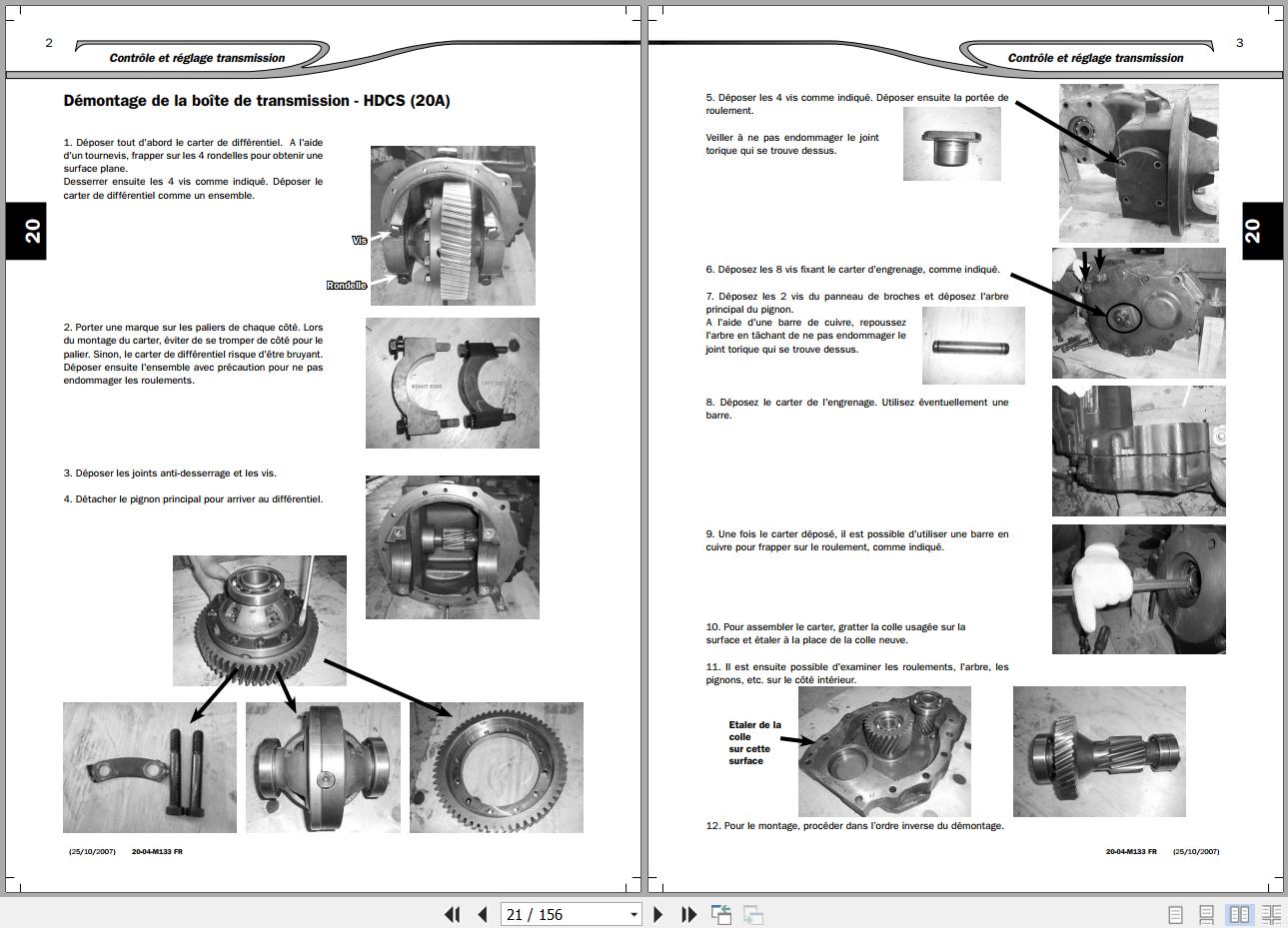Click the page number 2 at top left
1288x928 pixels.
coord(49,43)
